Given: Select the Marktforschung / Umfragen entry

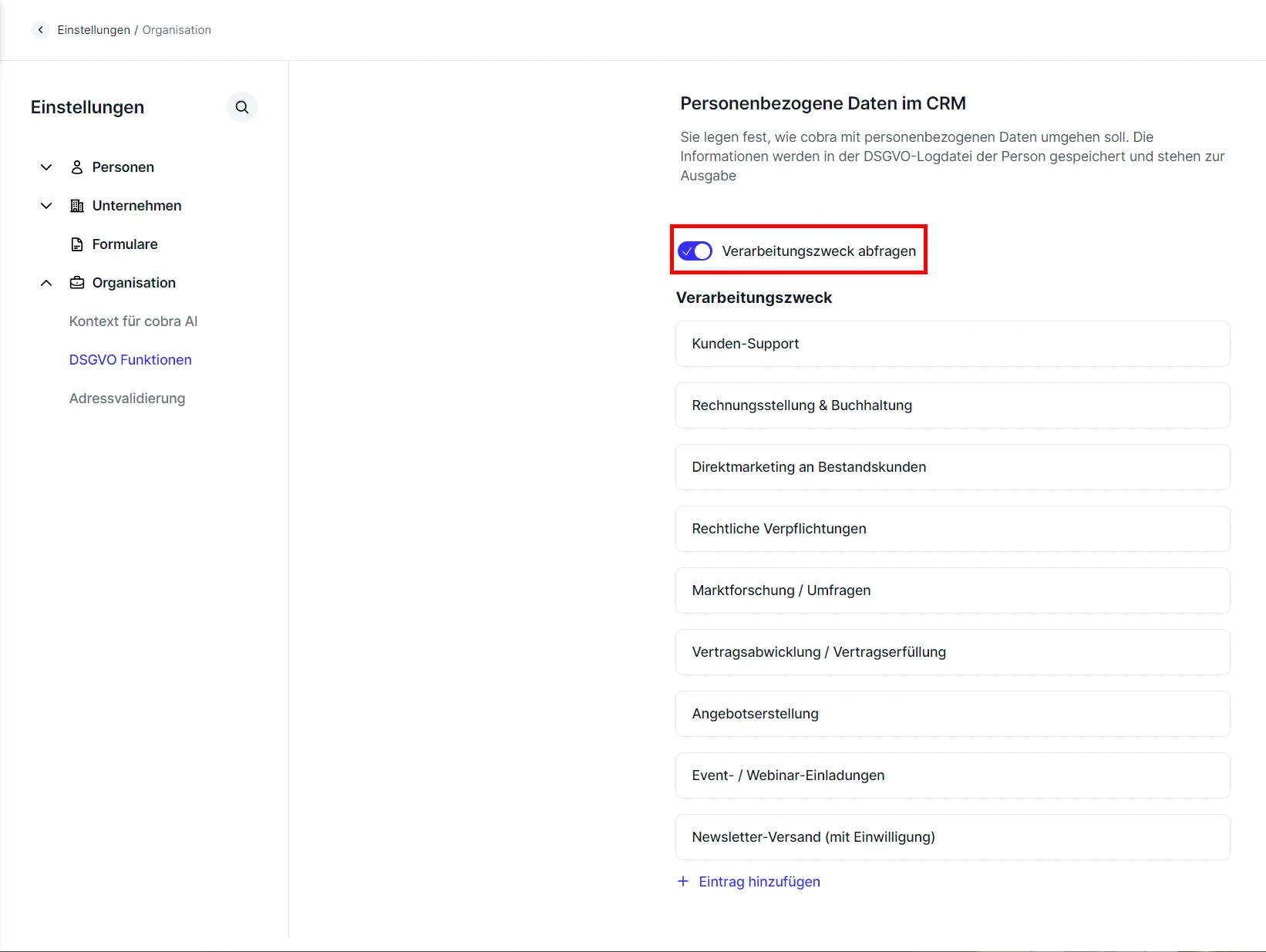Looking at the screenshot, I should [952, 590].
